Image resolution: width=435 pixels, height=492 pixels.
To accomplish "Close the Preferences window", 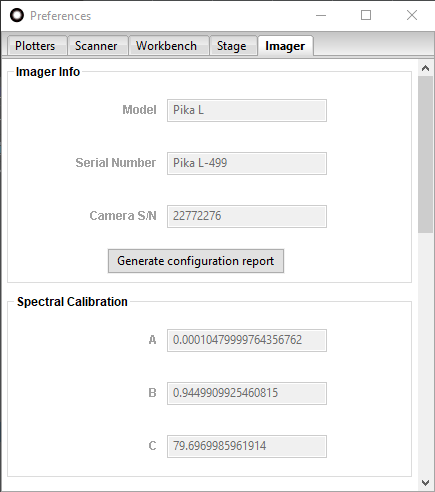I will [x=412, y=15].
